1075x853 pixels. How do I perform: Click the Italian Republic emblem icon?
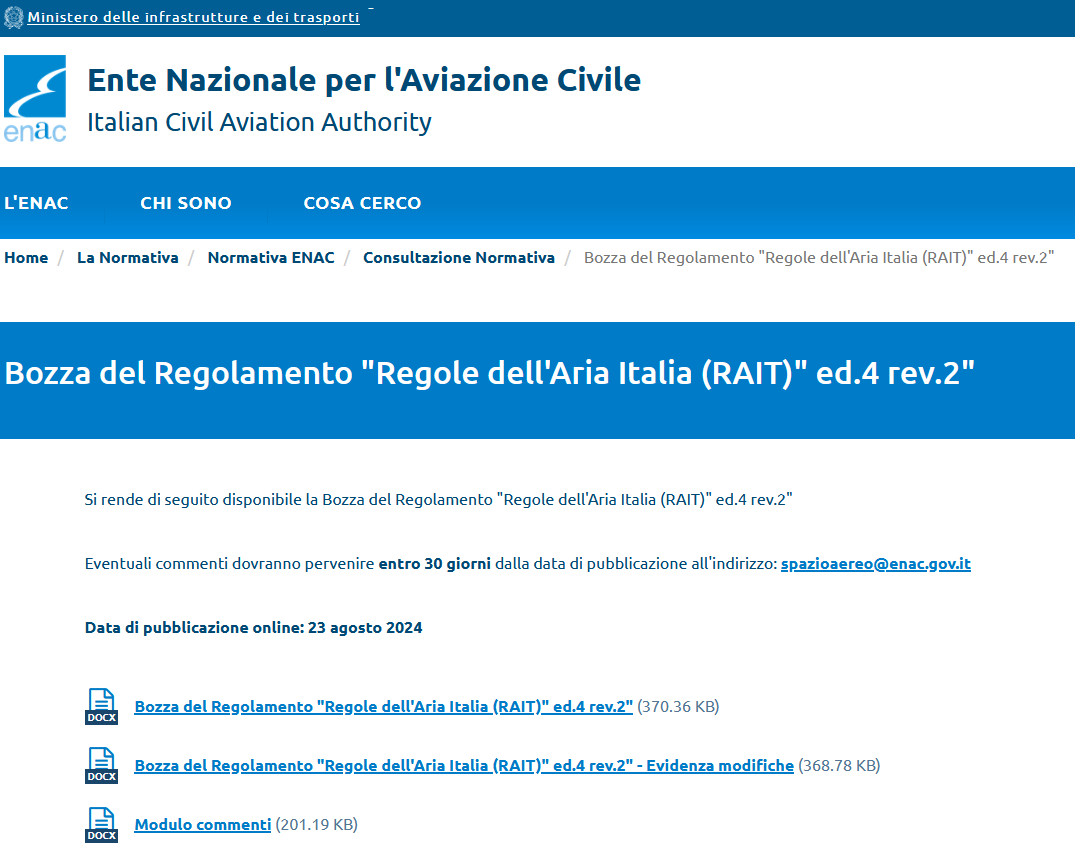click(x=13, y=17)
